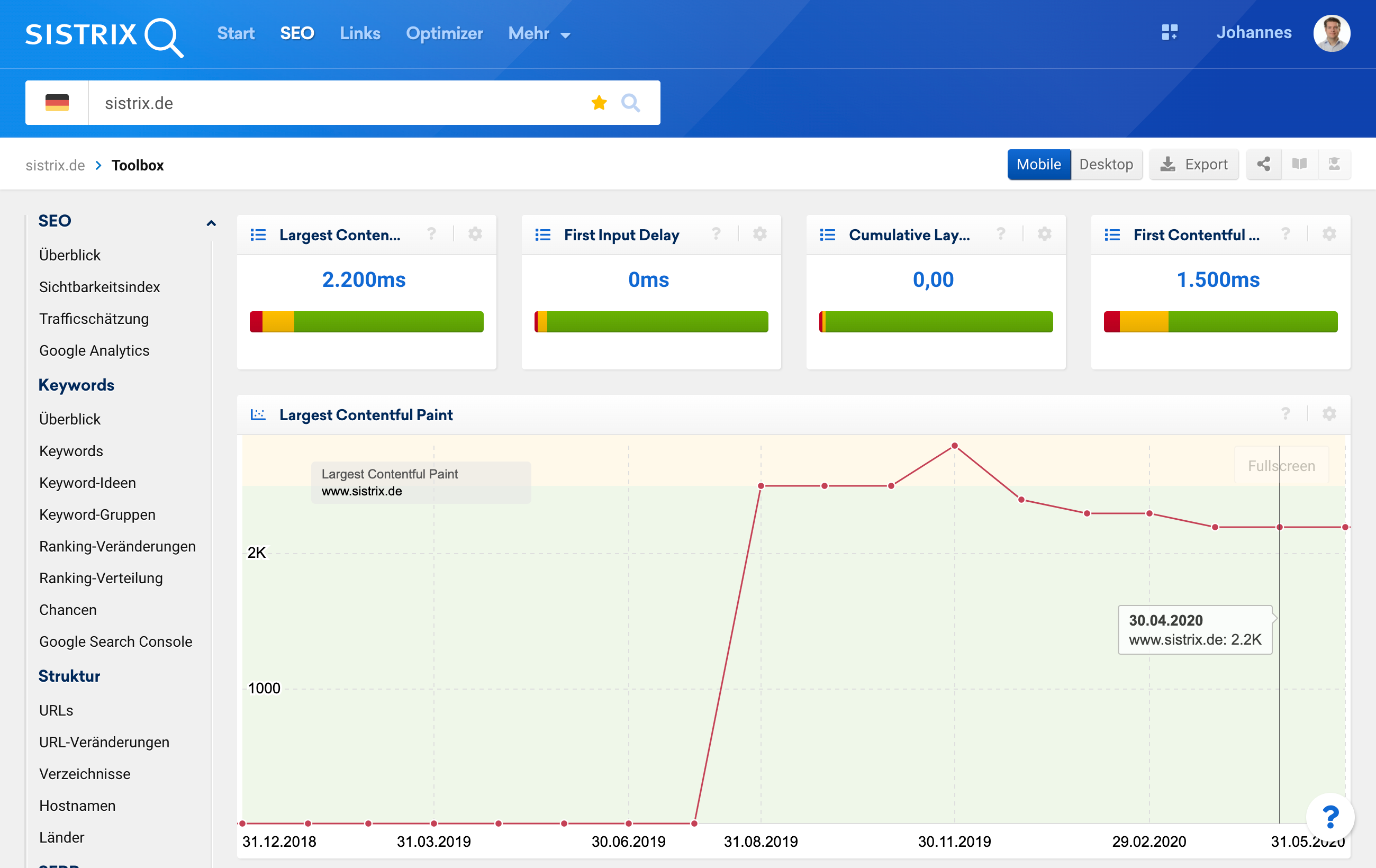Switch to Mobile view
This screenshot has height=868, width=1376.
pyautogui.click(x=1038, y=165)
